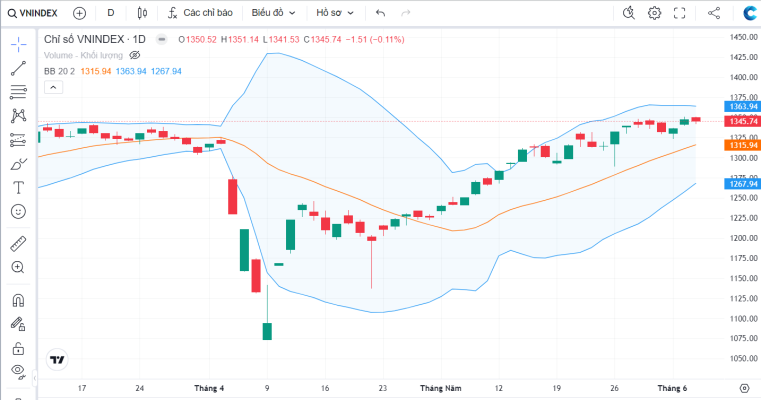Screen dimensions: 761x400
Task: Open the emoji icons tool
Action: (x=18, y=212)
